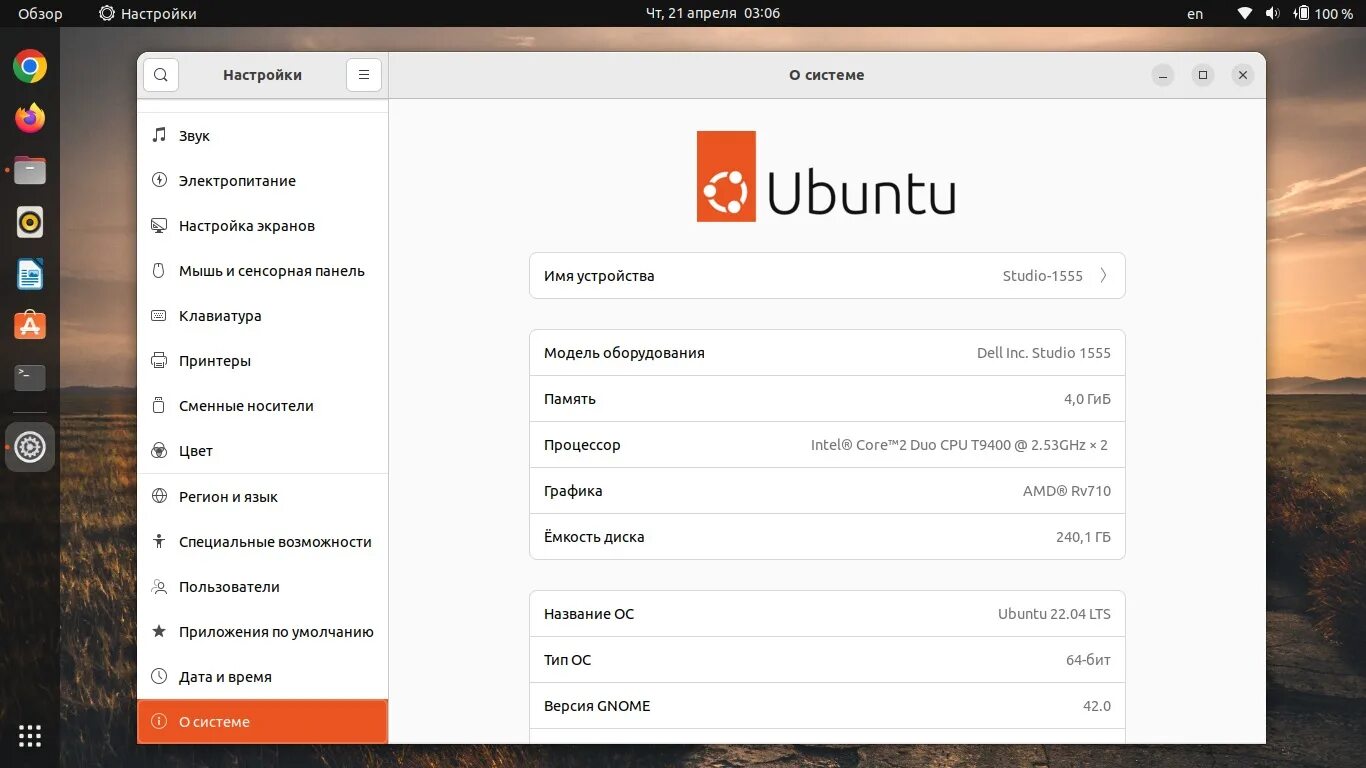Open Files manager from dock
This screenshot has height=768, width=1366.
(x=30, y=170)
